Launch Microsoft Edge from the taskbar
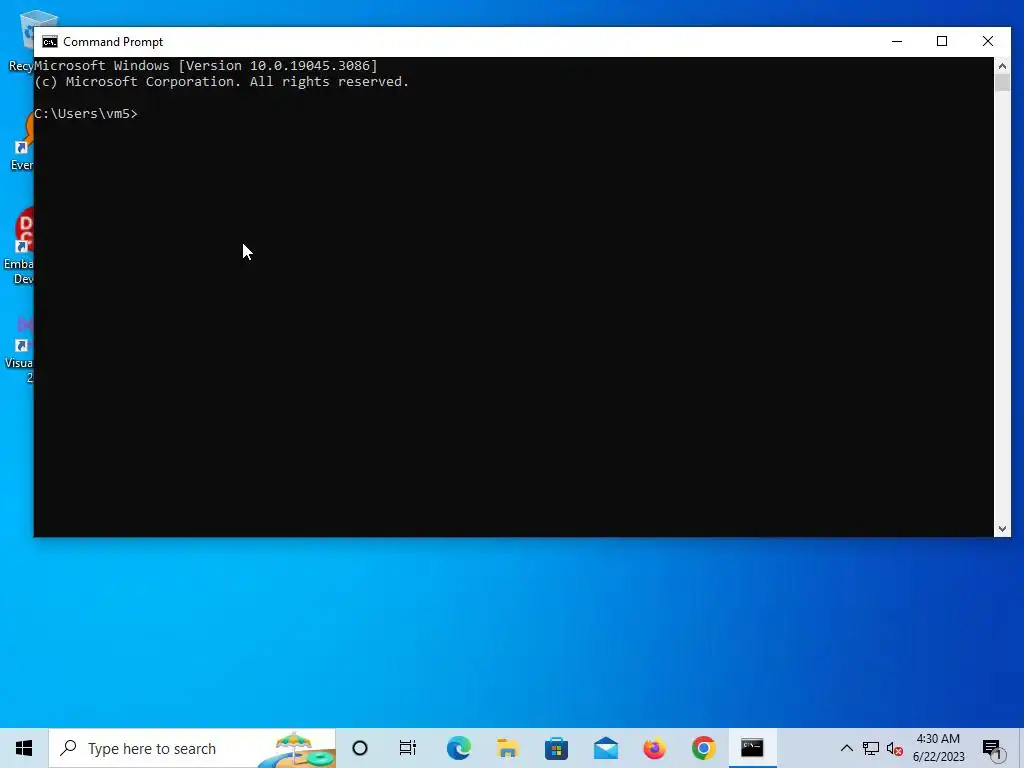 pyautogui.click(x=458, y=748)
